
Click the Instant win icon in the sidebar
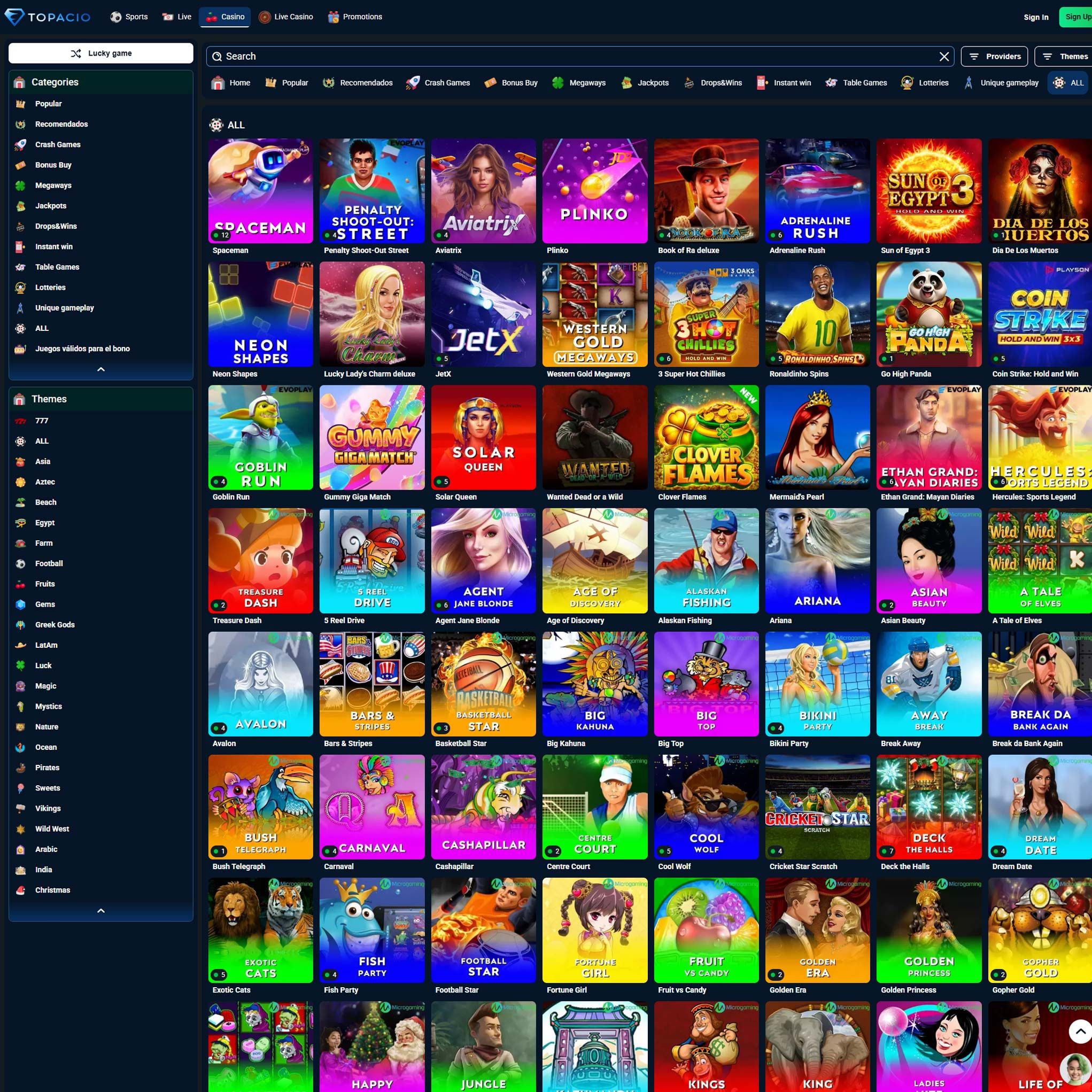(x=20, y=246)
